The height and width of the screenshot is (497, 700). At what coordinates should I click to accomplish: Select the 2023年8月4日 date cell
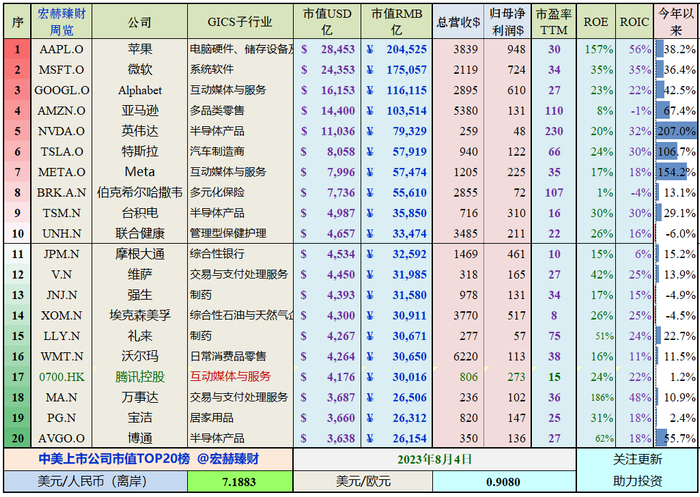pos(434,459)
